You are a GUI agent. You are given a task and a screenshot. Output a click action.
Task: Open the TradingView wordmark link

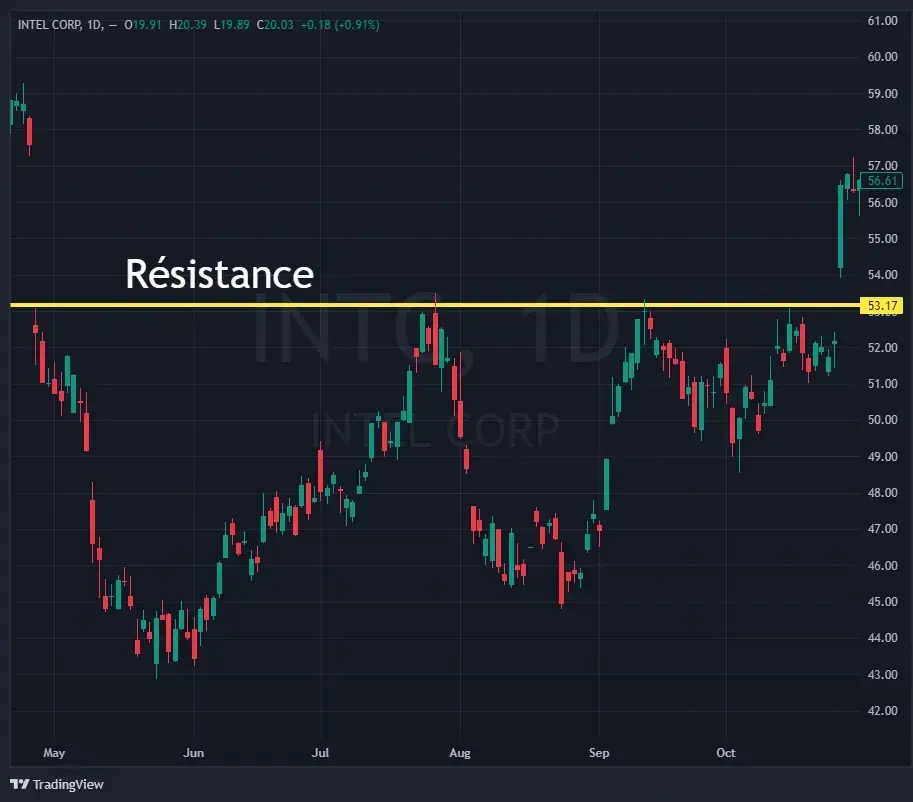coord(68,785)
